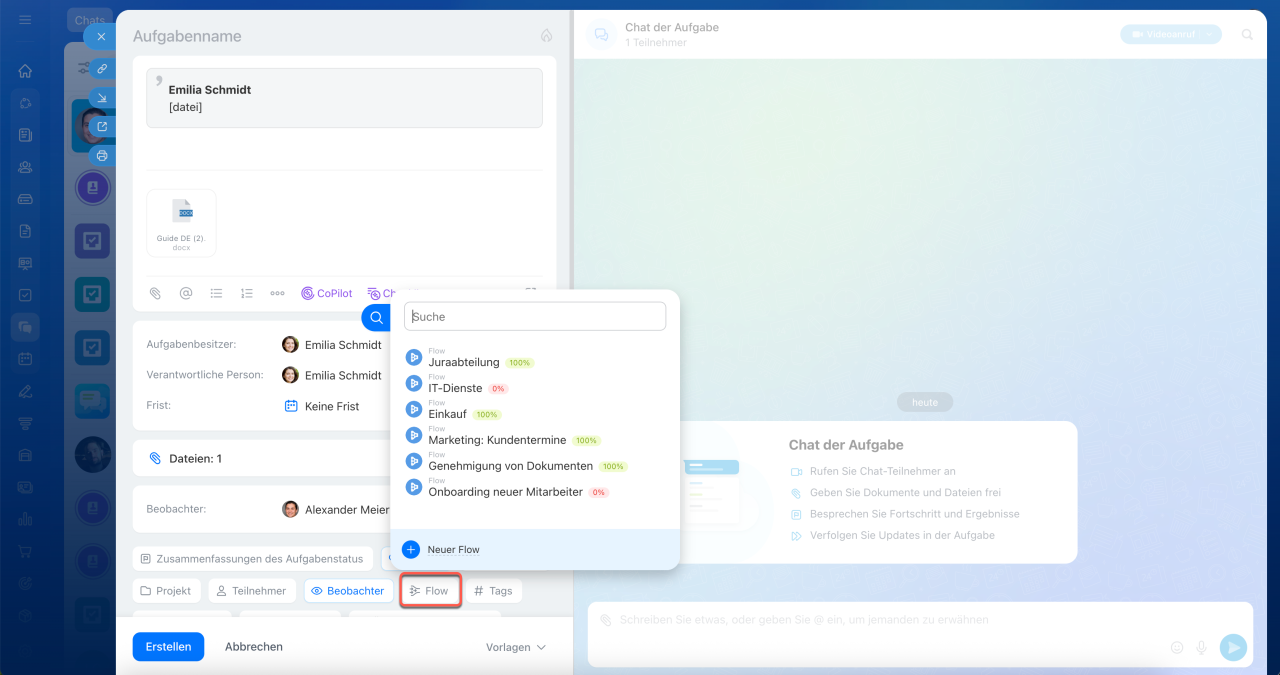
Task: Click the paperclip attach file icon
Action: coord(155,293)
